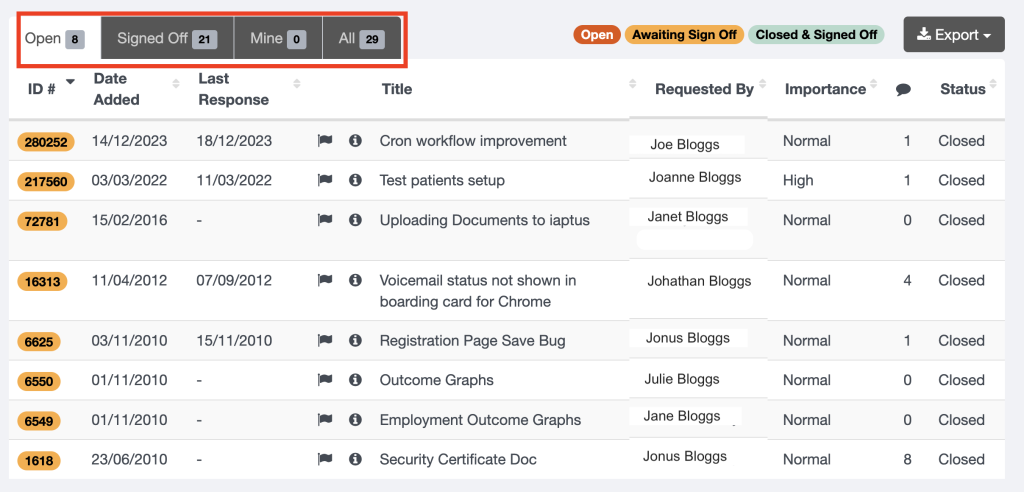
Task: Click the Closed & Signed Off legend badge
Action: (x=816, y=35)
